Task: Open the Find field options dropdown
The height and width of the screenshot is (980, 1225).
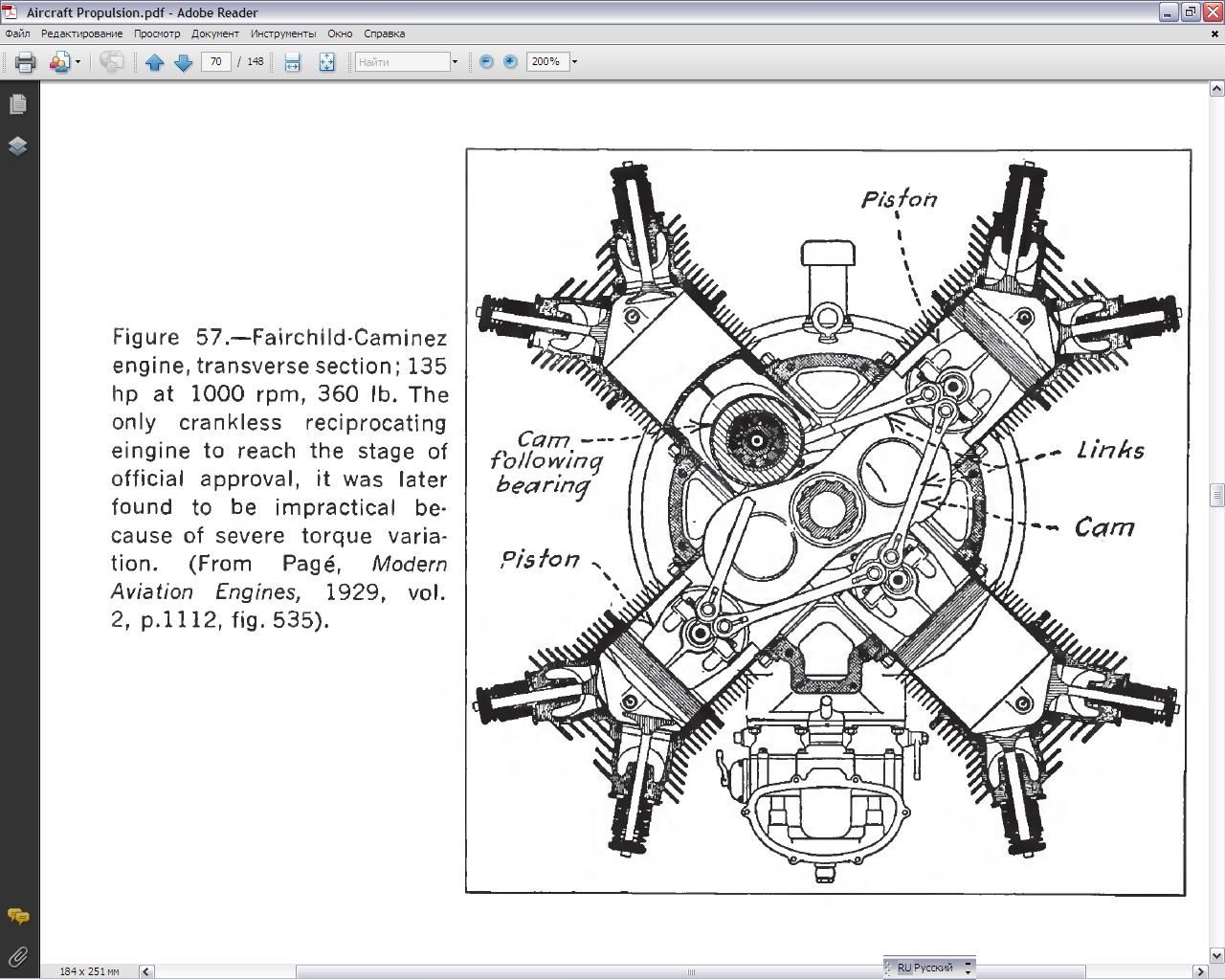Action: tap(455, 62)
